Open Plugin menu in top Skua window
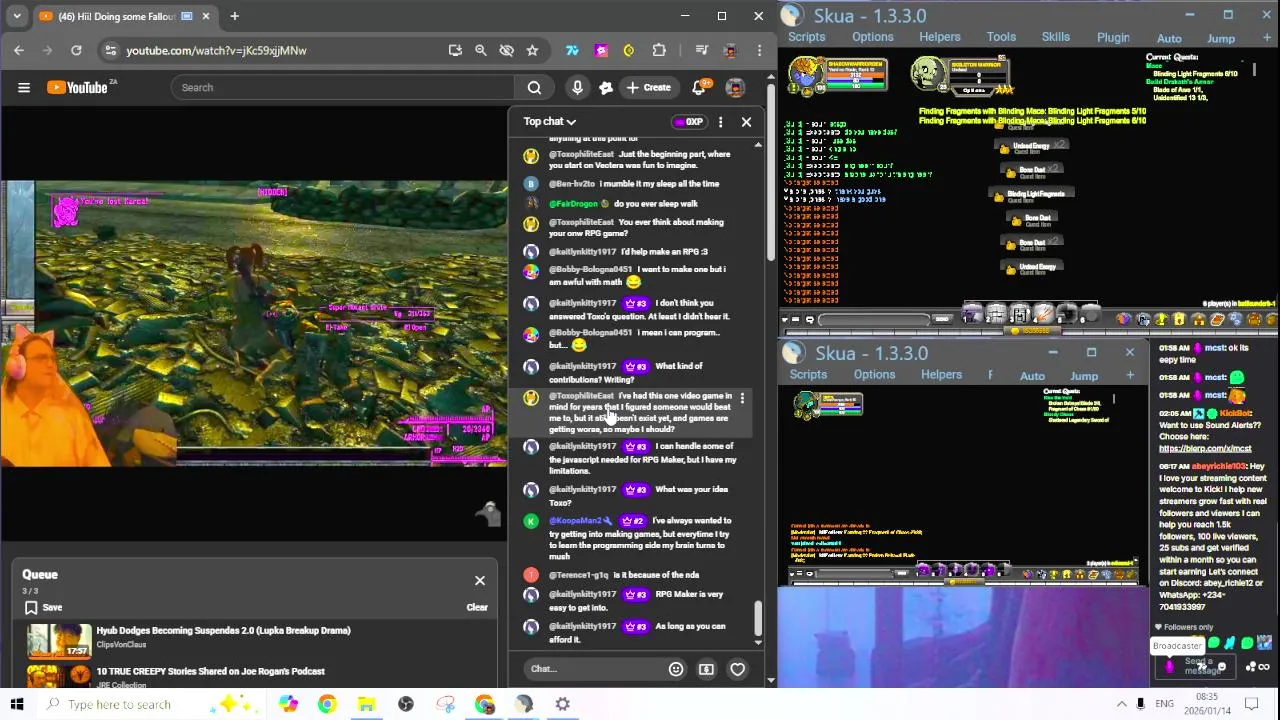Viewport: 1280px width, 720px height. click(1113, 38)
